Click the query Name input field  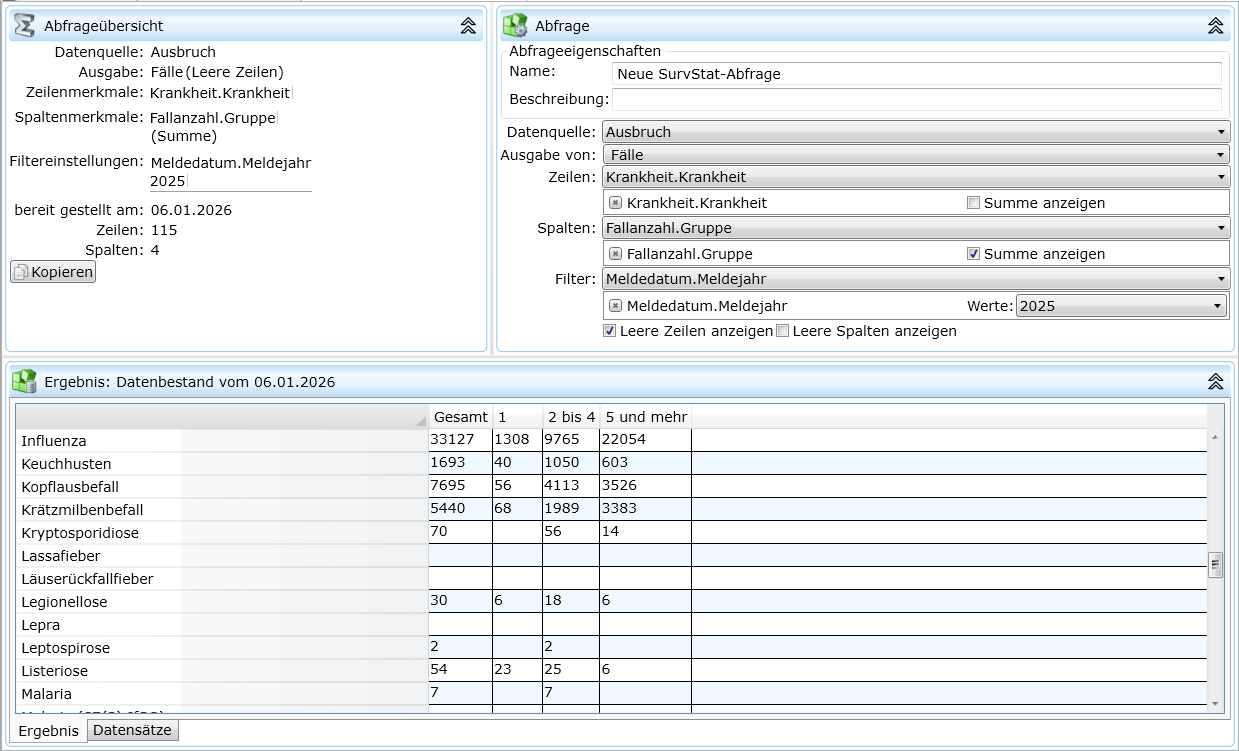tap(916, 74)
